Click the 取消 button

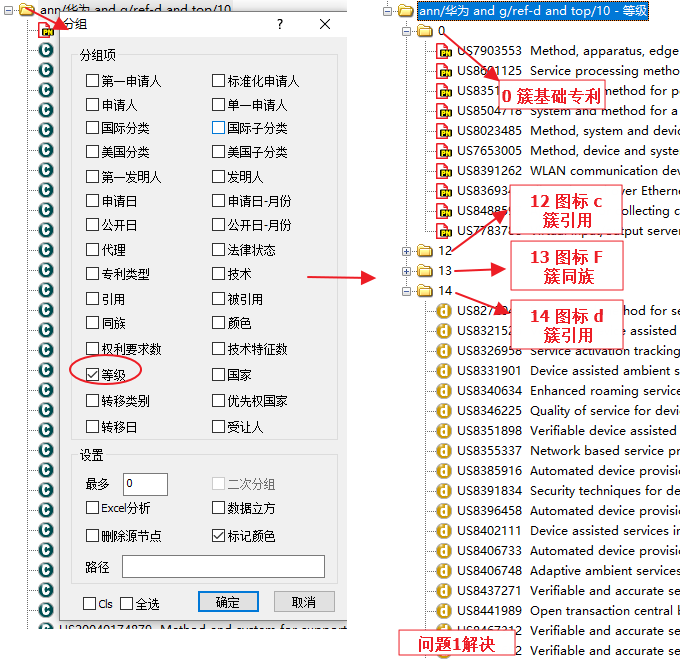click(303, 602)
